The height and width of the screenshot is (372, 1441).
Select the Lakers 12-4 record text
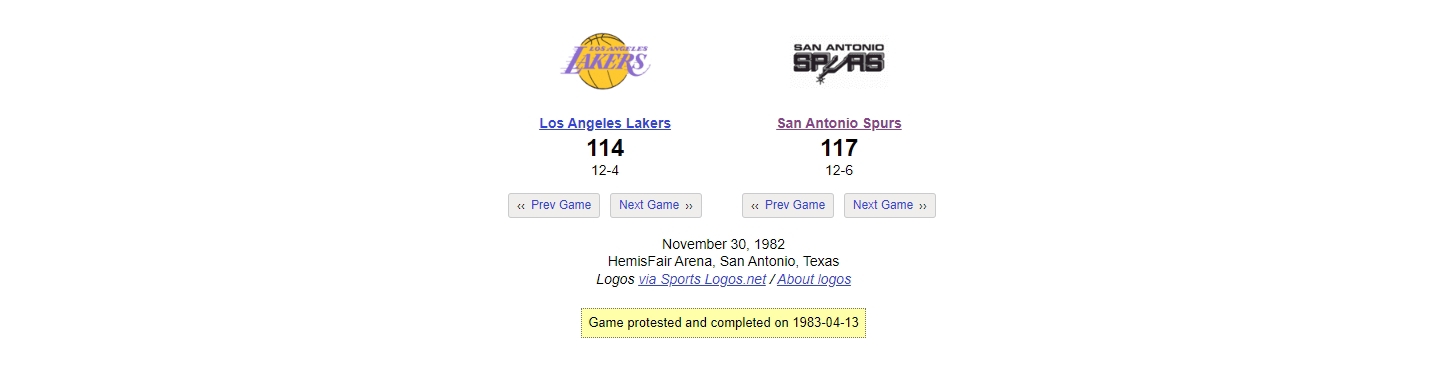(605, 171)
